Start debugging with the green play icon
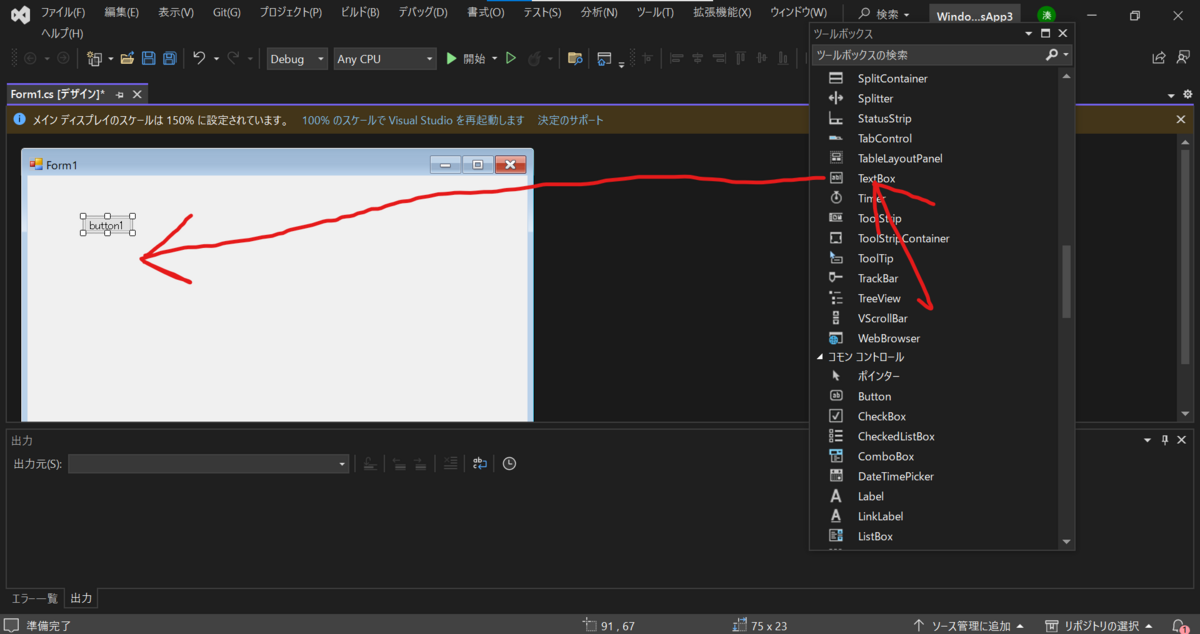 451,58
